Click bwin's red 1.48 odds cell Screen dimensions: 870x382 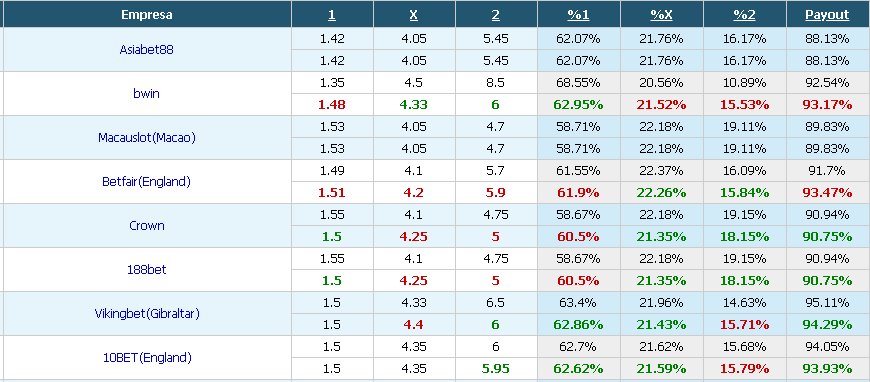click(332, 104)
